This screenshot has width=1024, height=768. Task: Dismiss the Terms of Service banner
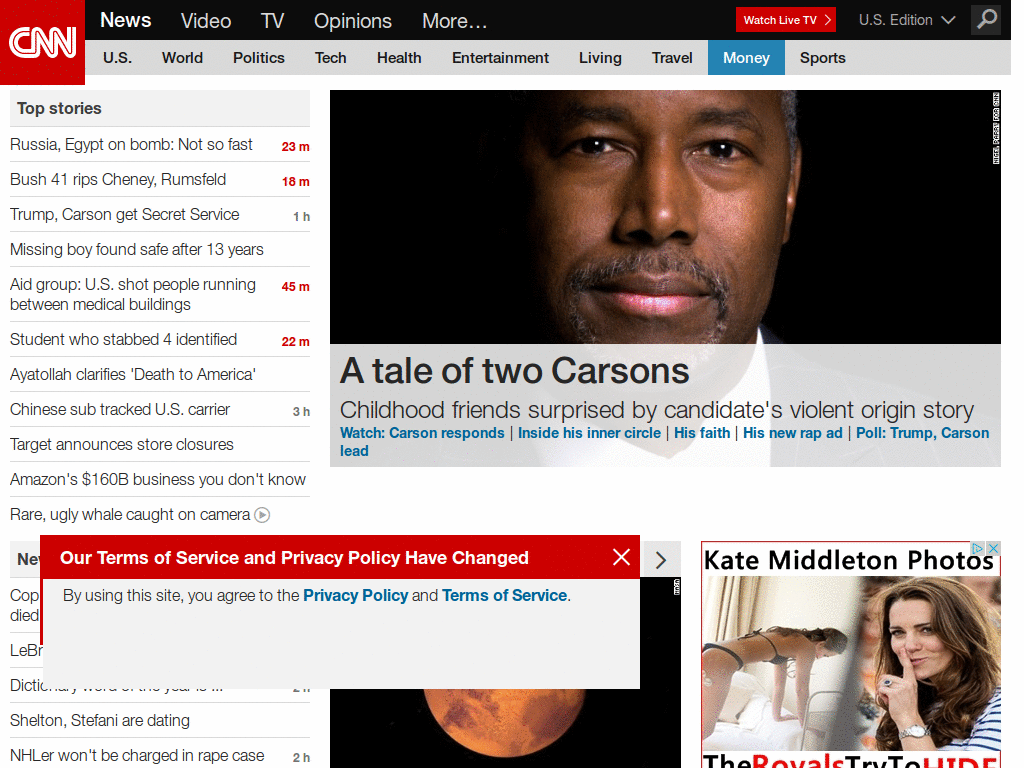(621, 557)
